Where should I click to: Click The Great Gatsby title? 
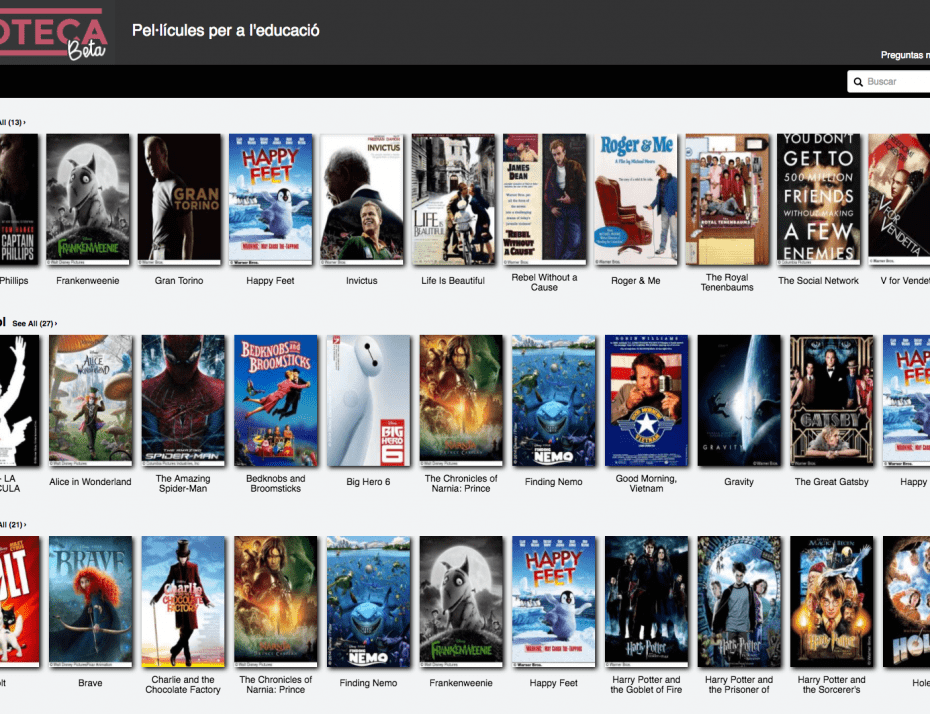pos(832,482)
